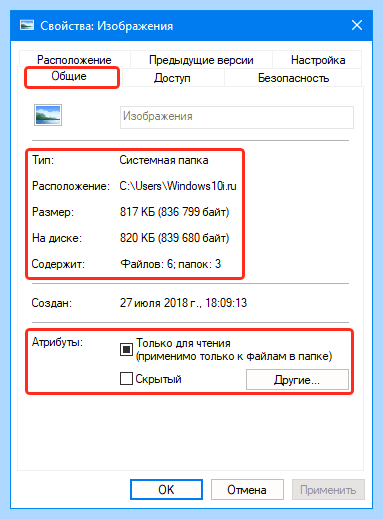Click the На диске: label
383x519 pixels.
tap(57, 238)
